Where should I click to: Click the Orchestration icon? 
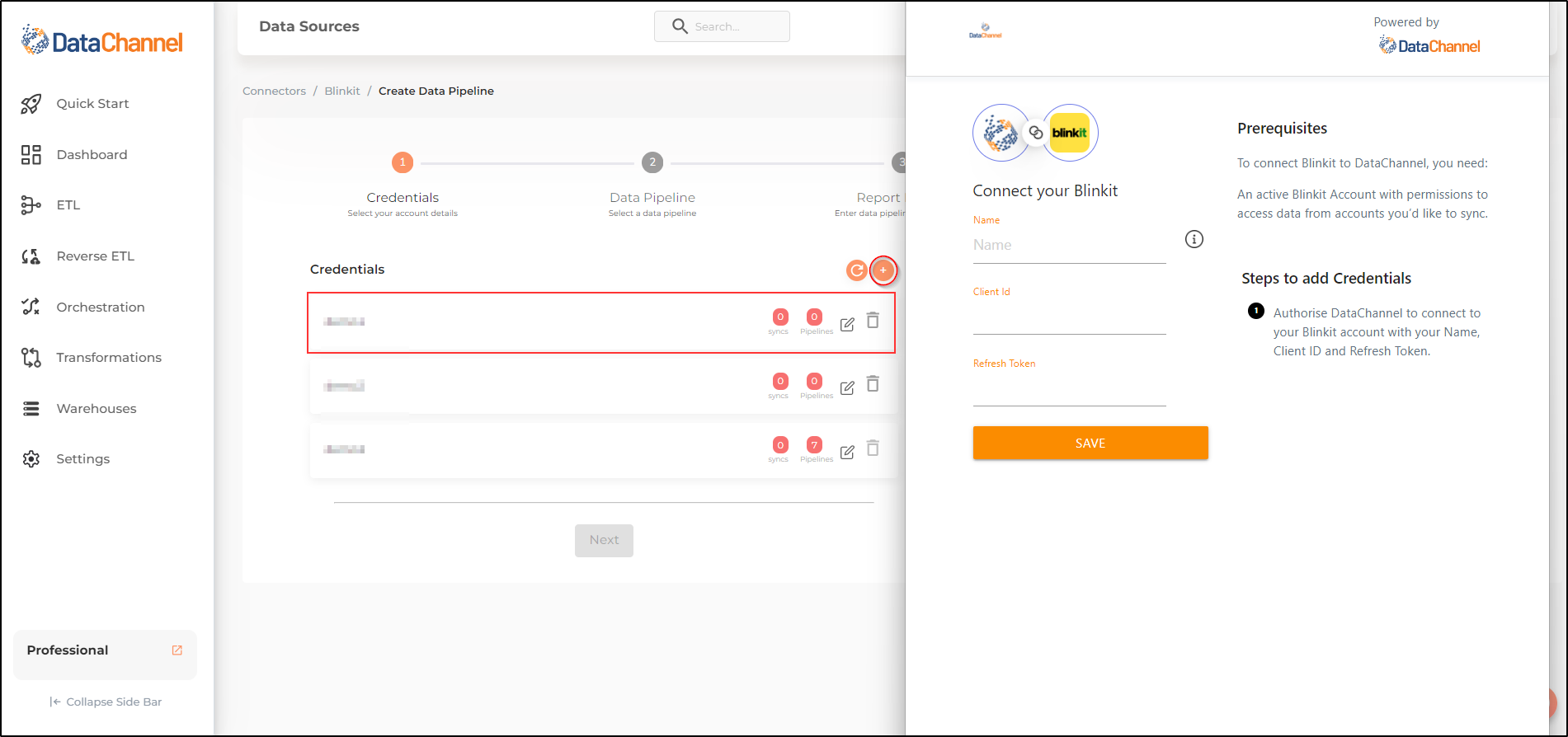pyautogui.click(x=31, y=307)
